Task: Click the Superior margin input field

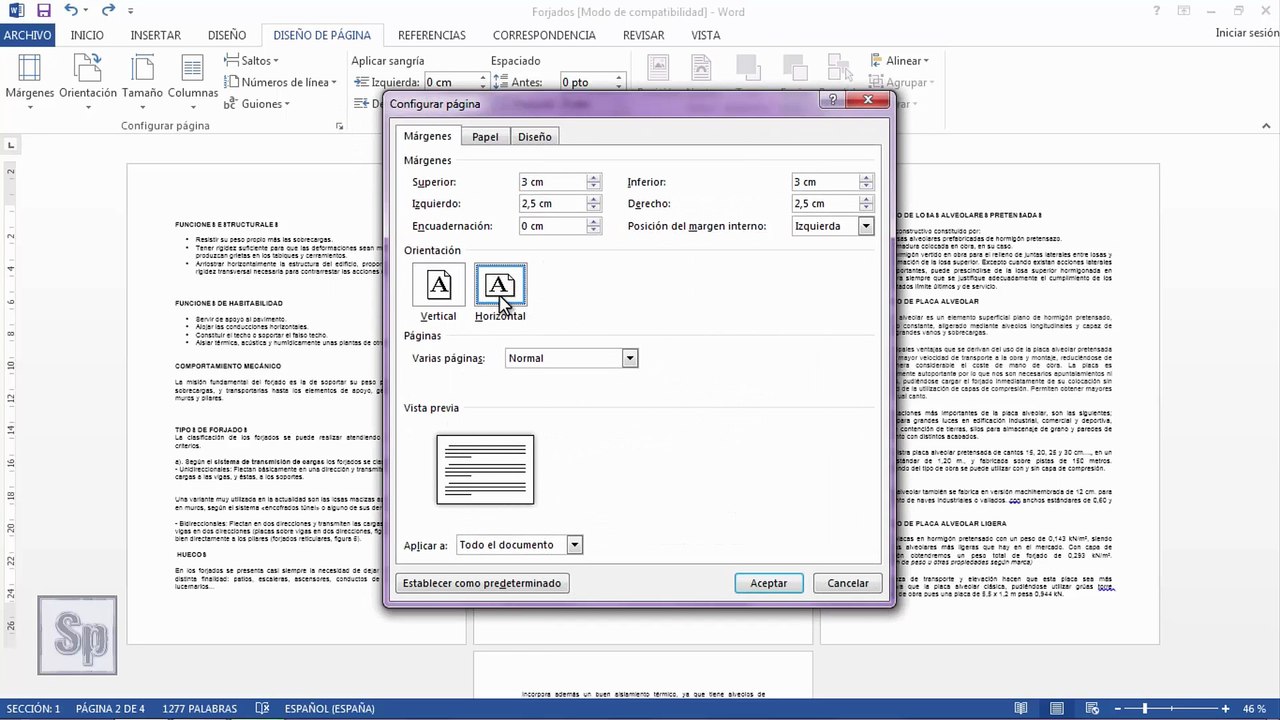Action: (553, 182)
